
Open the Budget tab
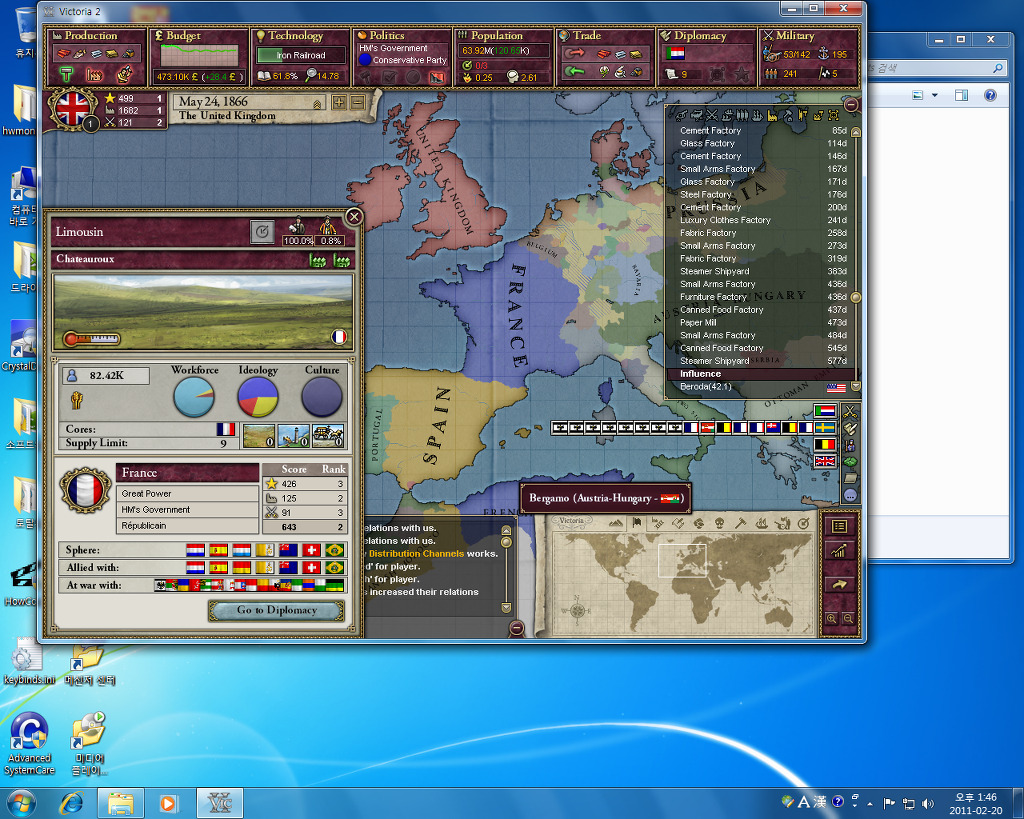199,57
